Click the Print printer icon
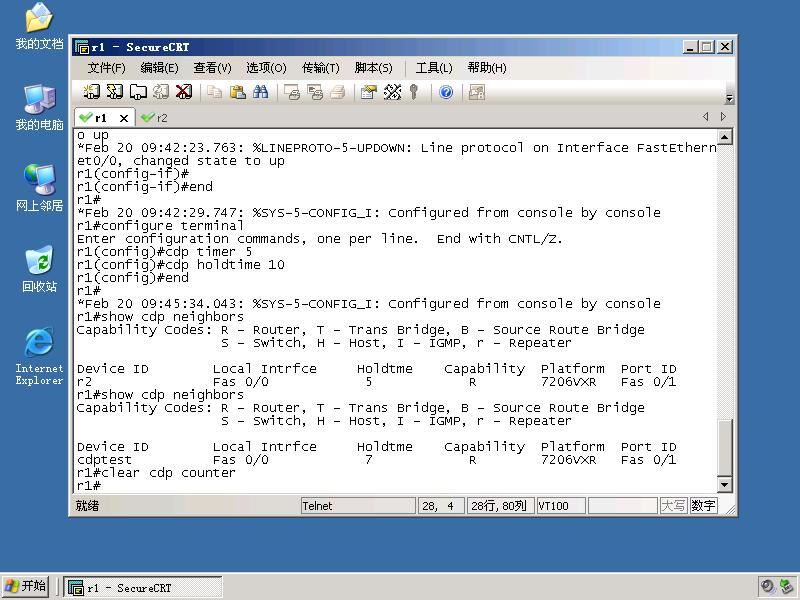This screenshot has height=600, width=800. coord(338,92)
